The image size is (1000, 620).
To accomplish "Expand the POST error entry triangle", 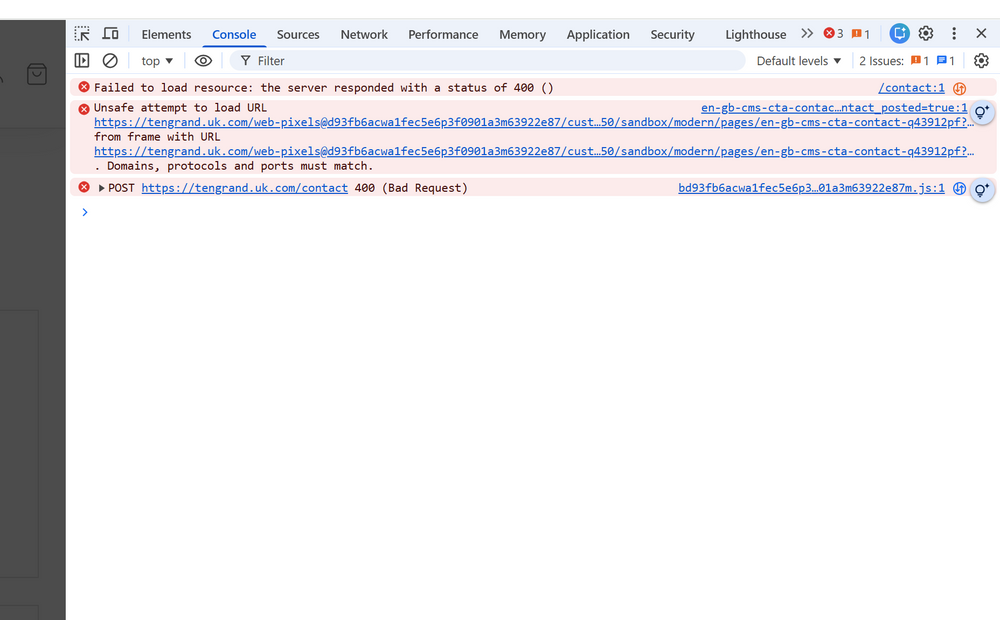I will click(x=101, y=188).
